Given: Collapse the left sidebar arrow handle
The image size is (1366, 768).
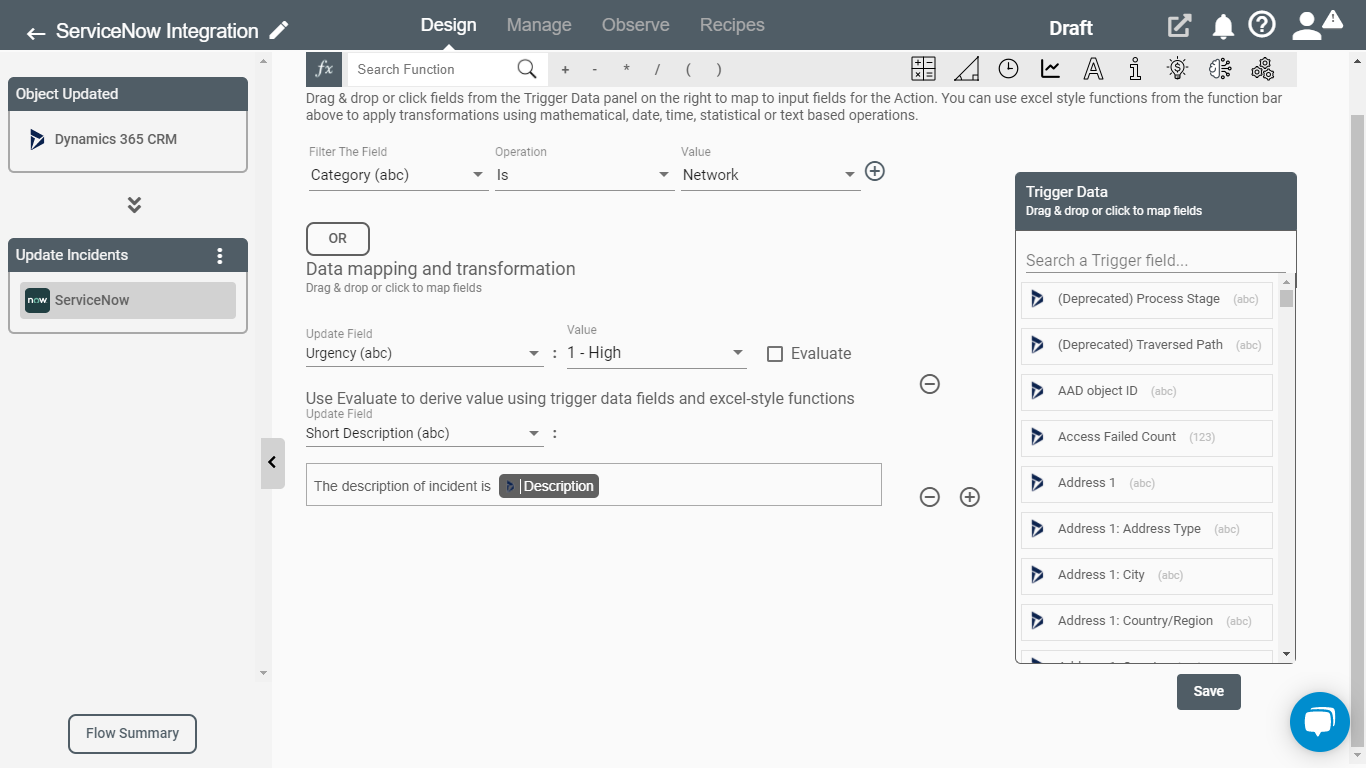Looking at the screenshot, I should click(272, 463).
